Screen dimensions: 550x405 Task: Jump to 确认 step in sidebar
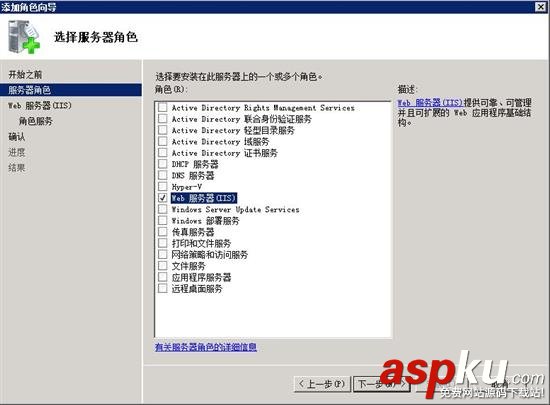click(16, 136)
